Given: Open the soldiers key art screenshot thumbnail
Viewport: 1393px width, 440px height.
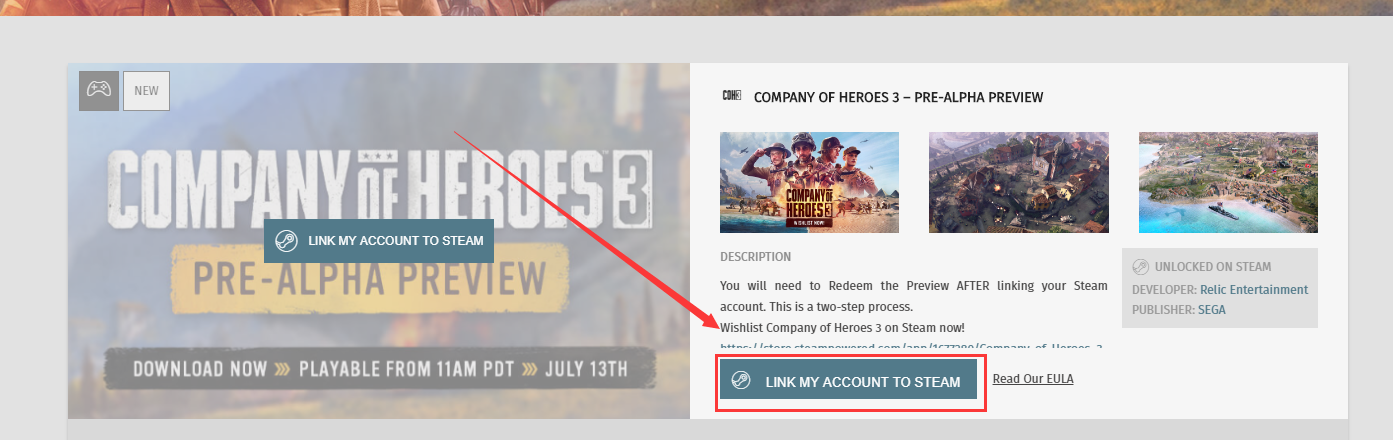Looking at the screenshot, I should click(809, 182).
